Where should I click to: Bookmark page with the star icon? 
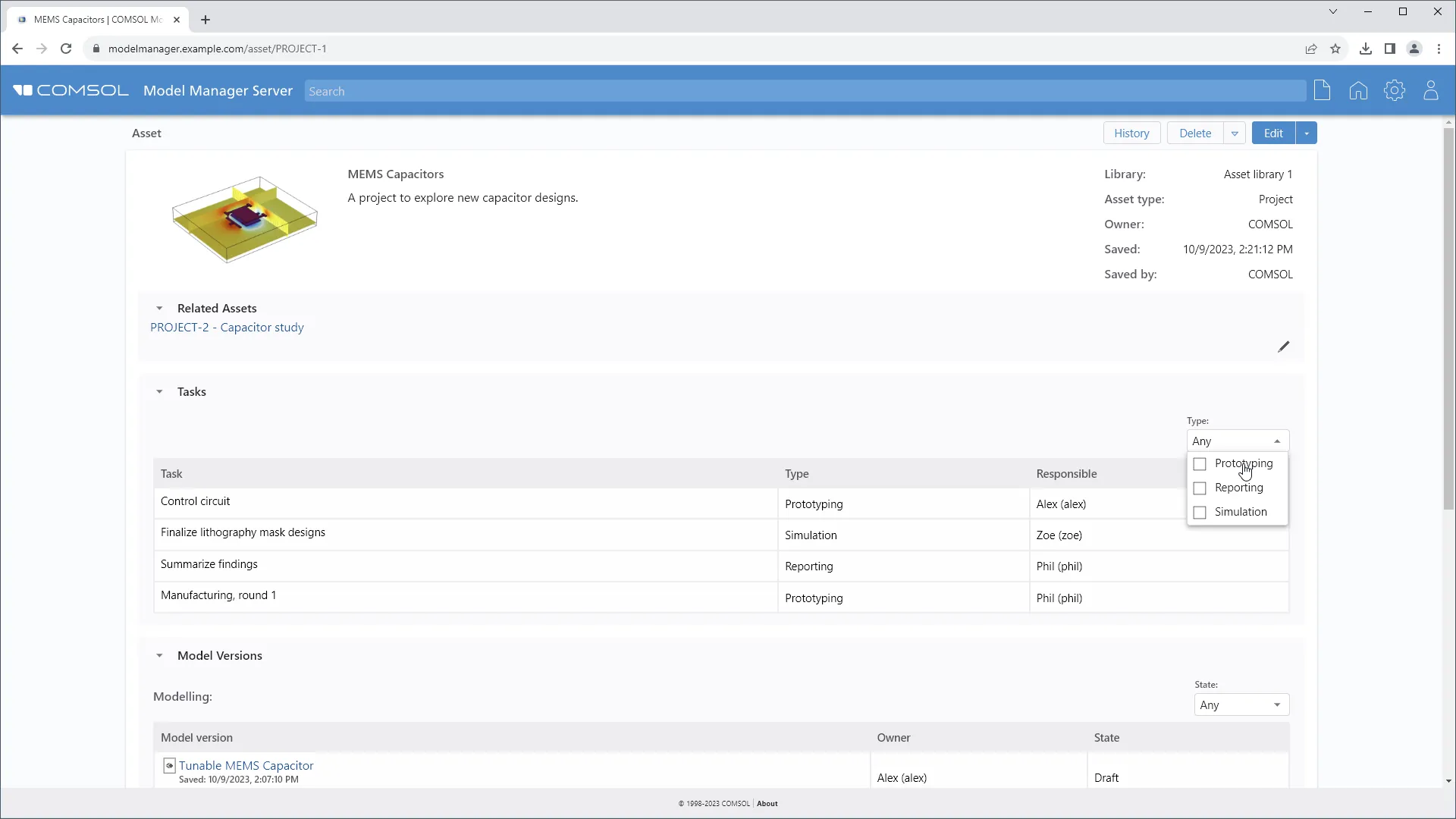1335,49
